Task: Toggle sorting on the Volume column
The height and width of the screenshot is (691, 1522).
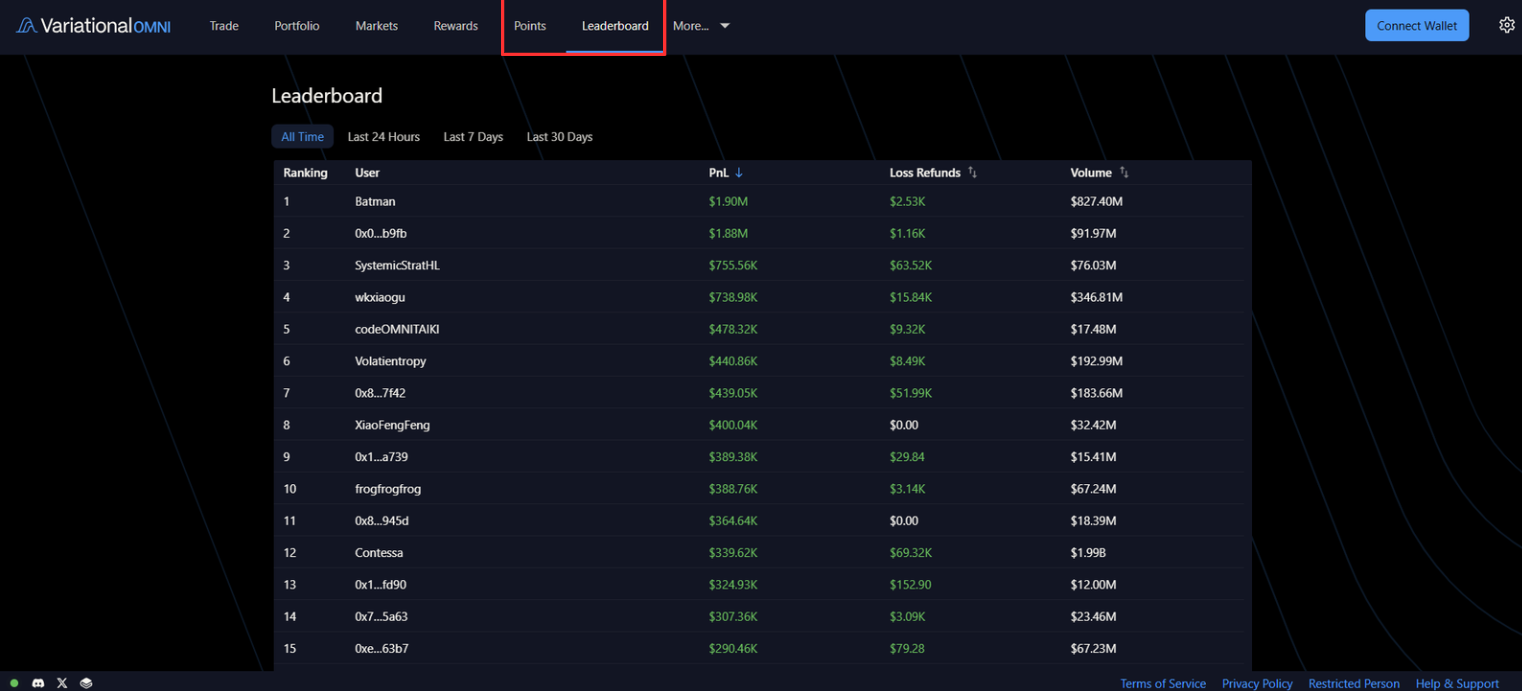Action: tap(1122, 172)
